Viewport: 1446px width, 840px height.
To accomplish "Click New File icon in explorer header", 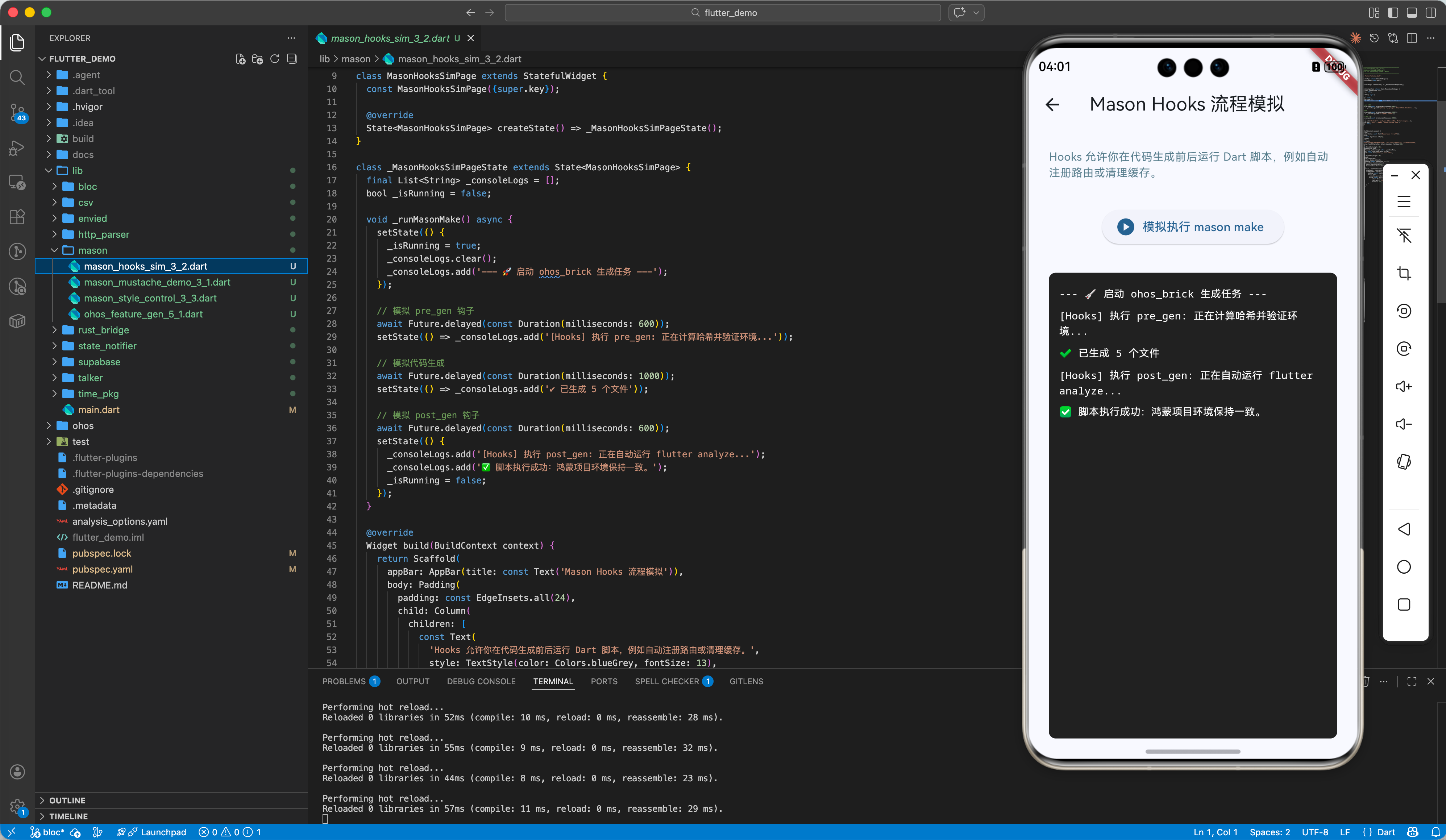I will [240, 59].
